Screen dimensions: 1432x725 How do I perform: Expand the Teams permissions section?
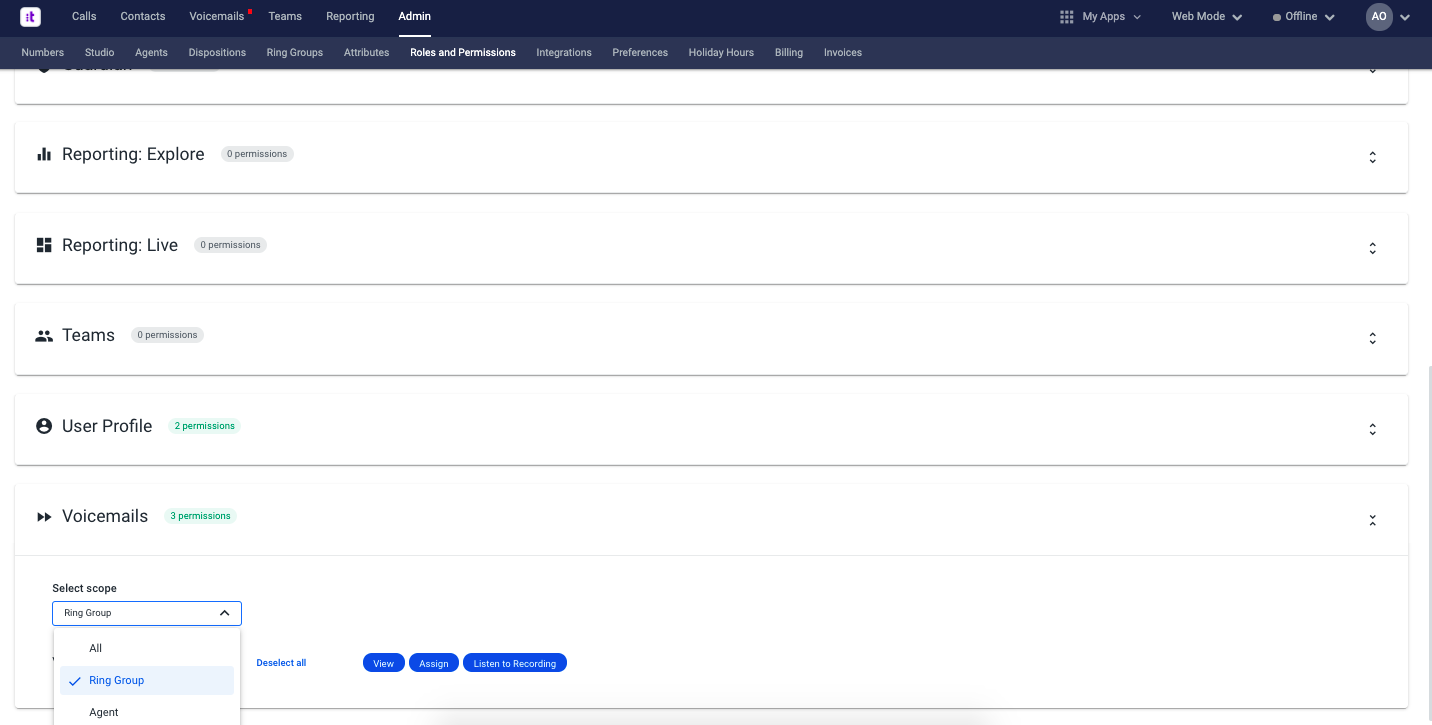[x=1372, y=338]
